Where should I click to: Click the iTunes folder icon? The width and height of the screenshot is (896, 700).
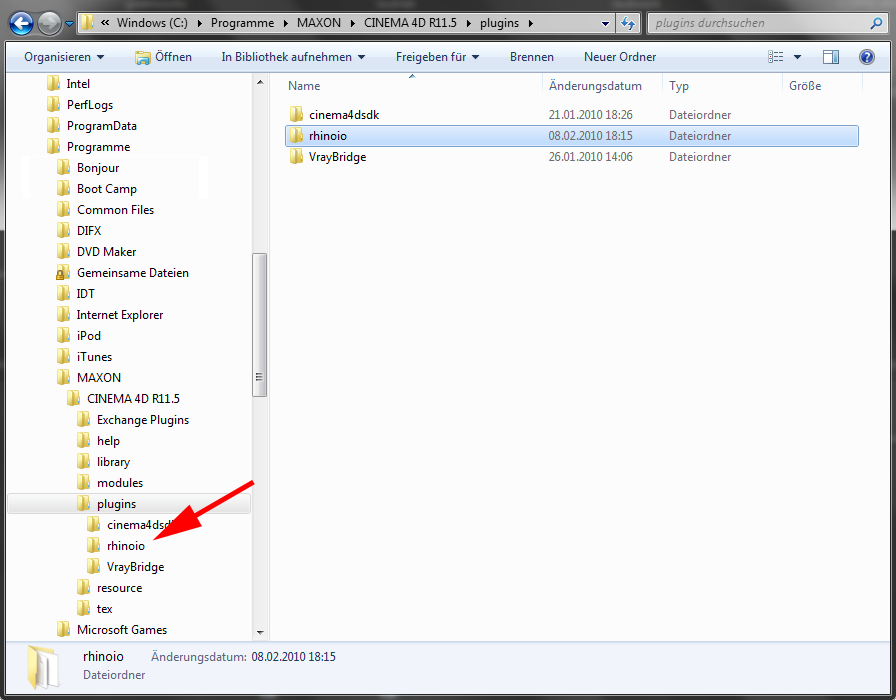[x=63, y=357]
